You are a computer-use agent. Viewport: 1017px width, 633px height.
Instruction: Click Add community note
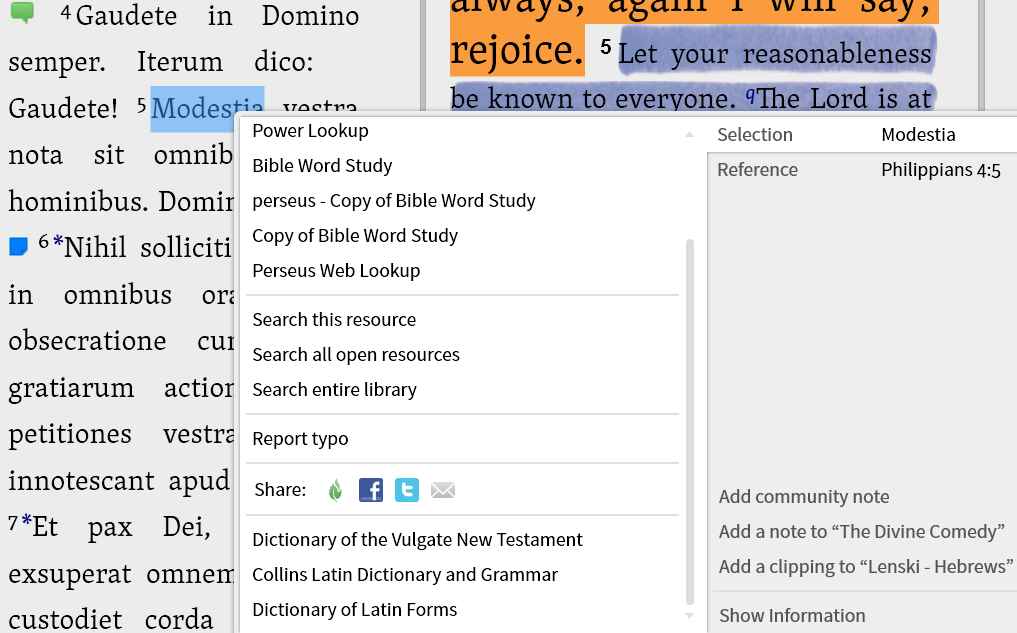click(x=804, y=497)
